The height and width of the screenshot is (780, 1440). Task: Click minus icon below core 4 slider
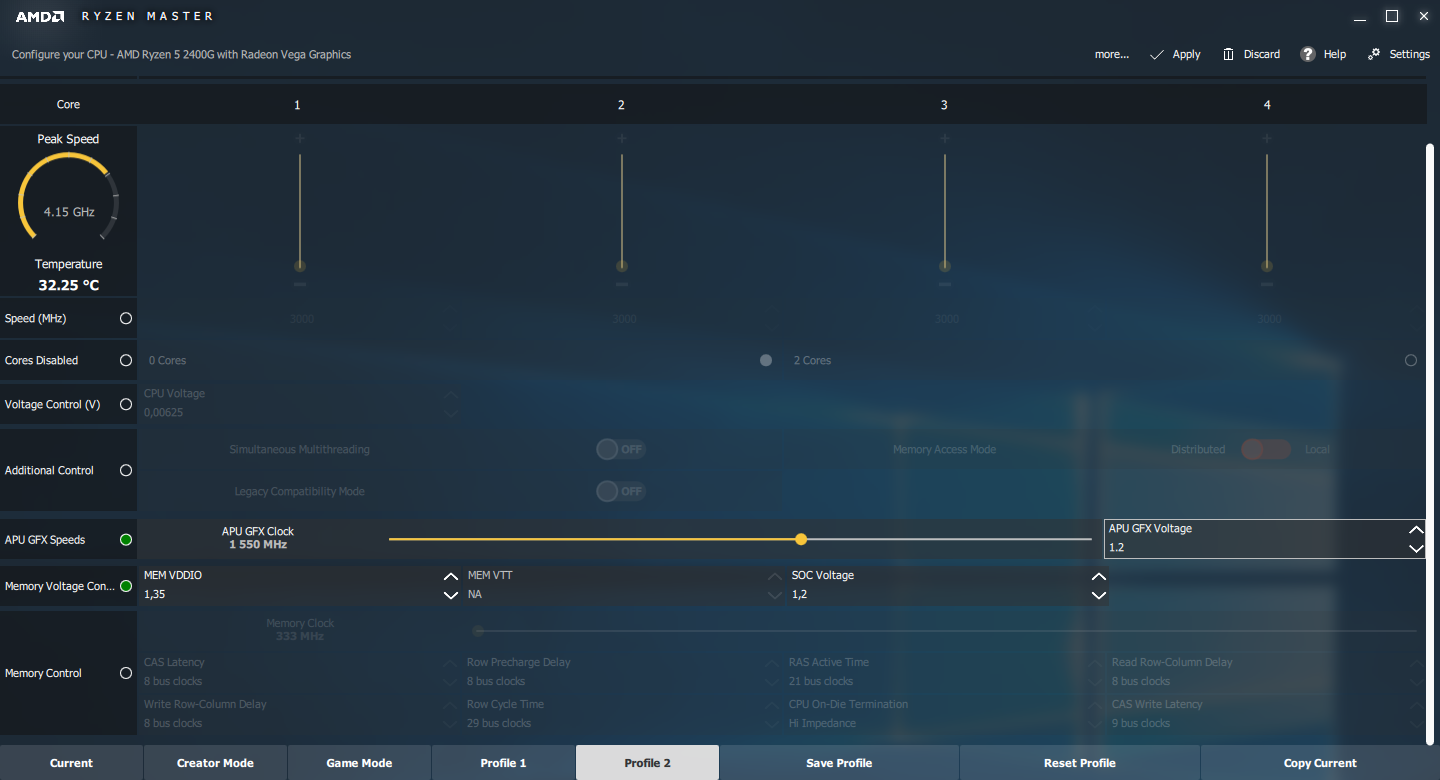click(x=1267, y=284)
